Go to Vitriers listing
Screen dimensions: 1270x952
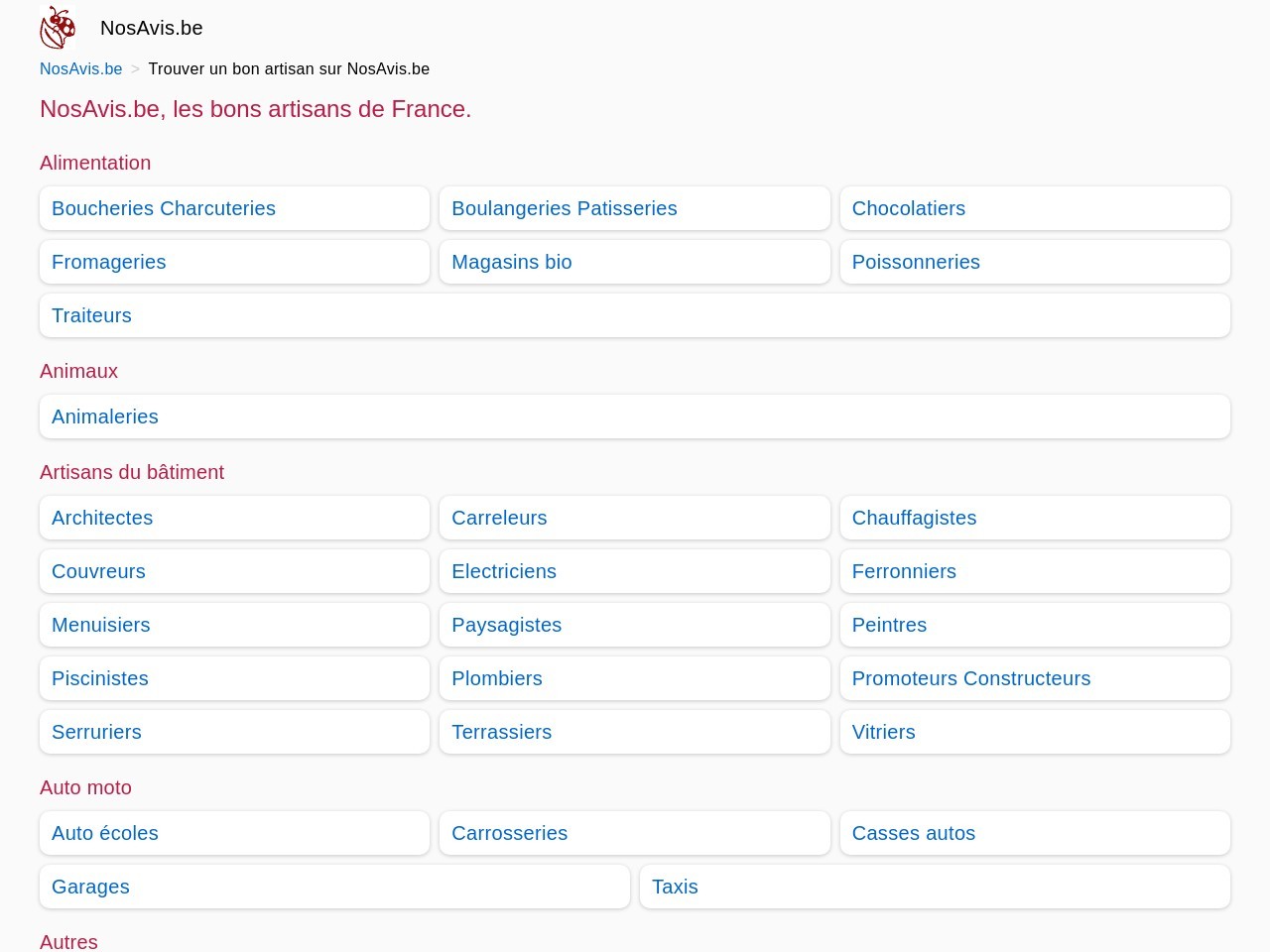[1035, 732]
